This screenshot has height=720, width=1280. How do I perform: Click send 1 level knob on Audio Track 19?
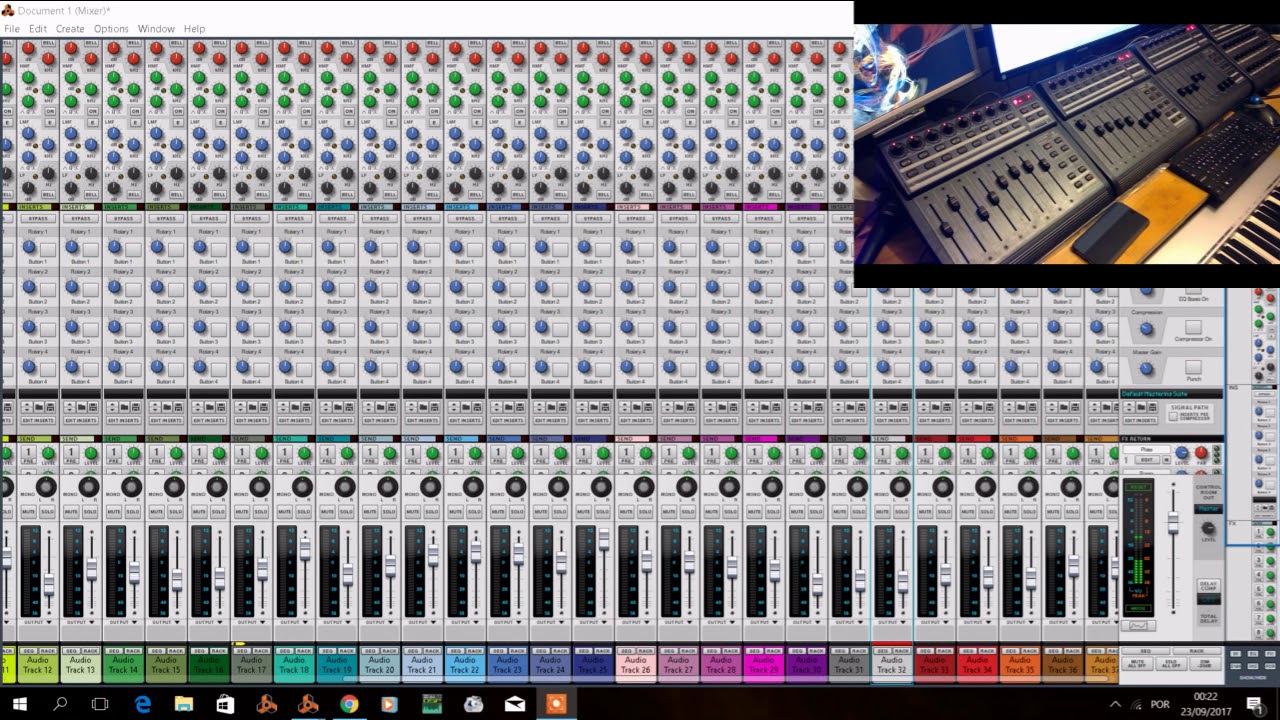coord(347,453)
